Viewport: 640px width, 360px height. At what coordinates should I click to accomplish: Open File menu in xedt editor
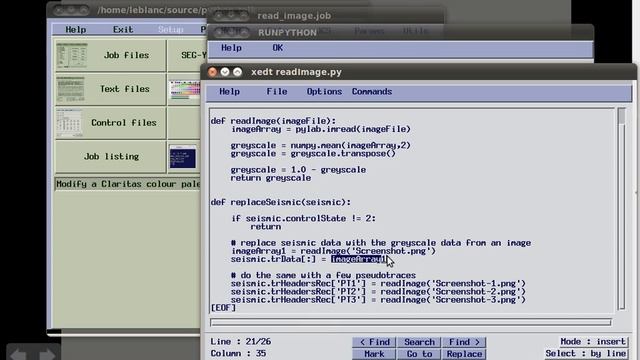(x=277, y=91)
